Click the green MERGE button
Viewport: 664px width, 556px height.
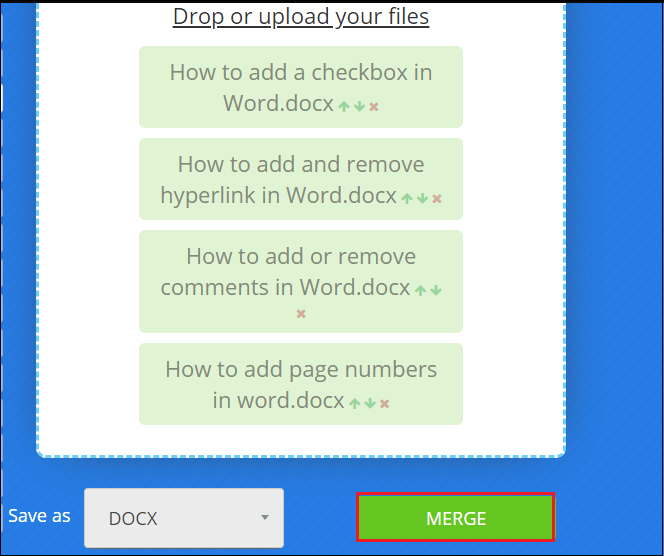point(456,517)
